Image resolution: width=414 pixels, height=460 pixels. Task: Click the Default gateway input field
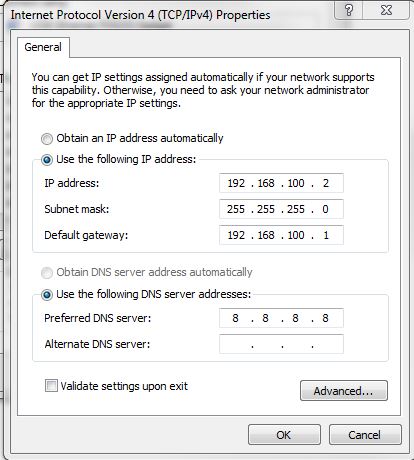pyautogui.click(x=281, y=235)
